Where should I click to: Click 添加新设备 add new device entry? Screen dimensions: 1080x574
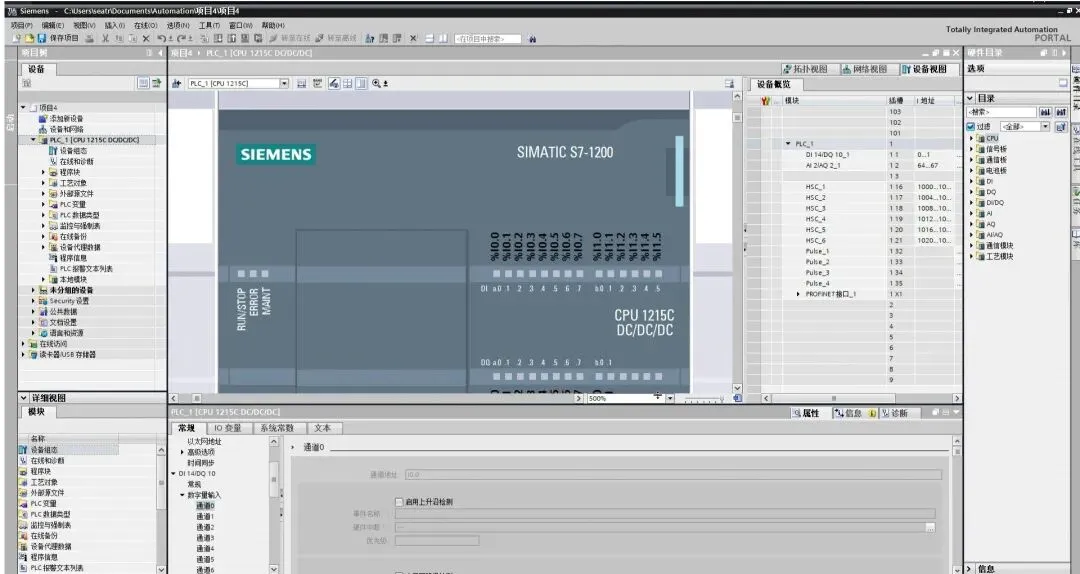[66, 119]
